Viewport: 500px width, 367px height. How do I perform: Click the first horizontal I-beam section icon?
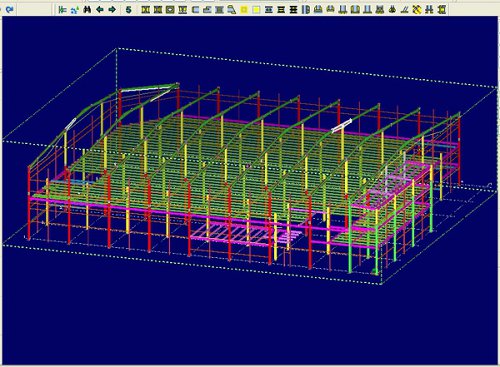[x=269, y=10]
